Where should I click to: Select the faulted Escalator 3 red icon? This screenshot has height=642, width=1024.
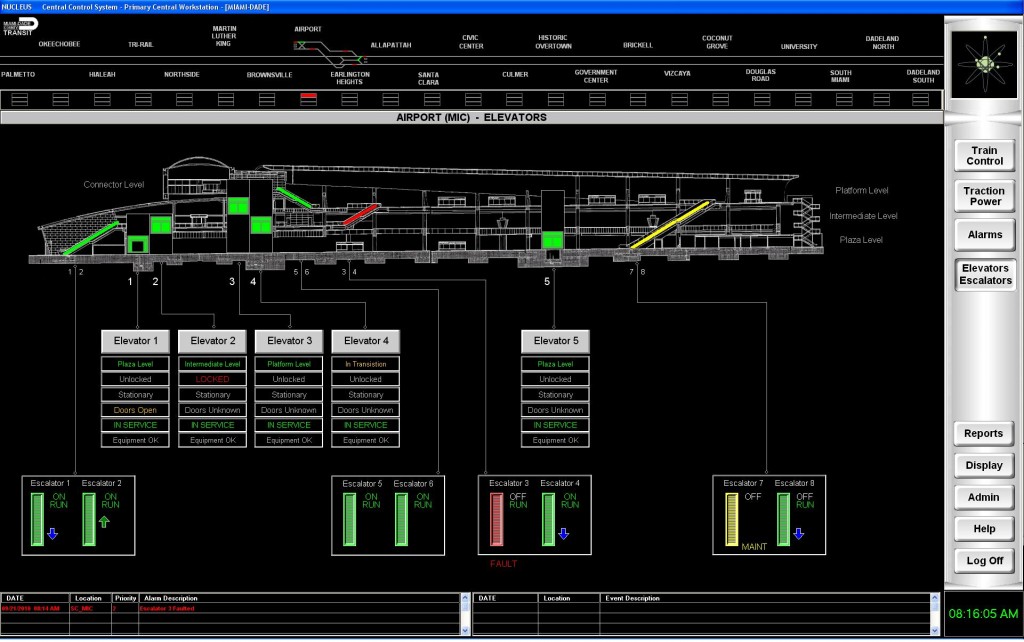496,519
